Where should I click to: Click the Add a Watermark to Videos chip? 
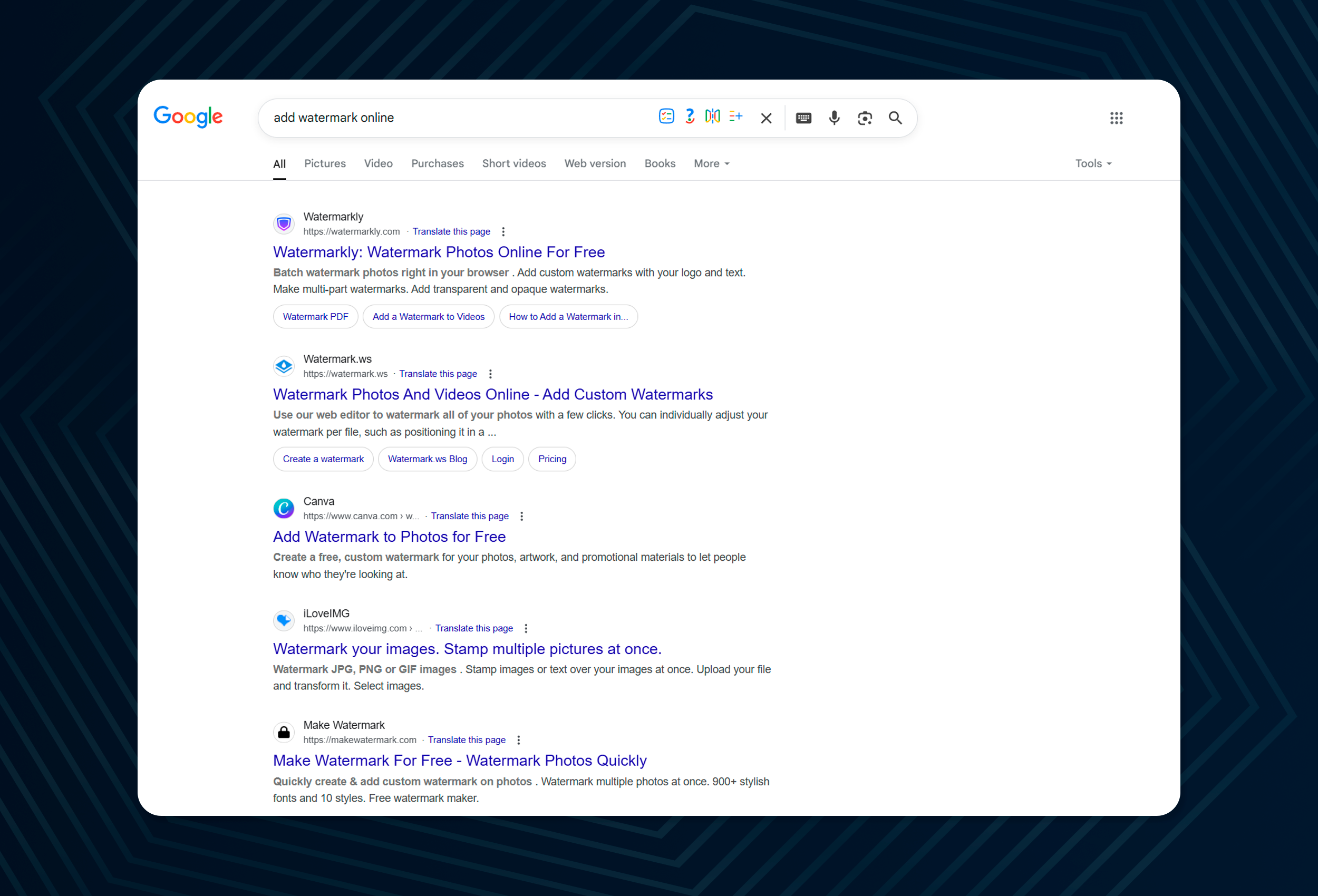(x=428, y=316)
